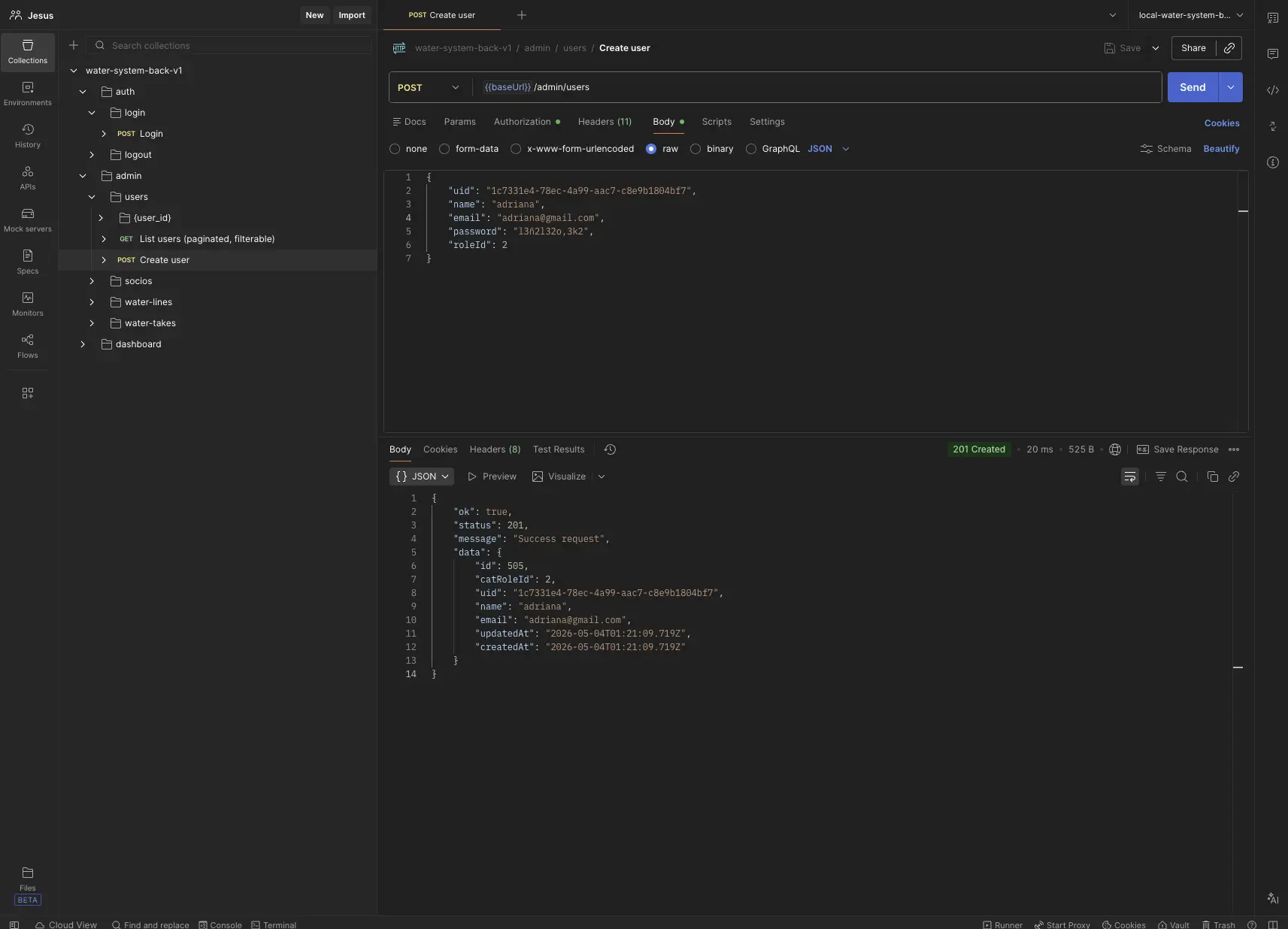Switch to the request Params tab
The height and width of the screenshot is (929, 1288).
click(460, 122)
